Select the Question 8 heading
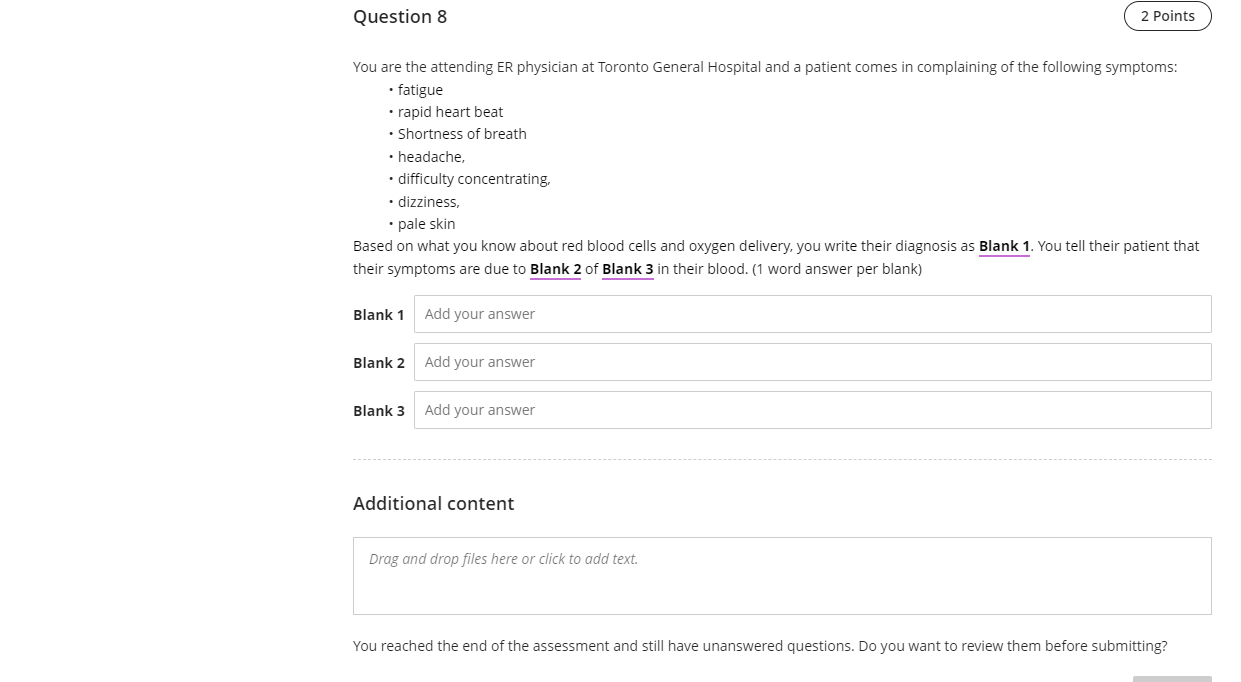The width and height of the screenshot is (1241, 682). pyautogui.click(x=400, y=17)
